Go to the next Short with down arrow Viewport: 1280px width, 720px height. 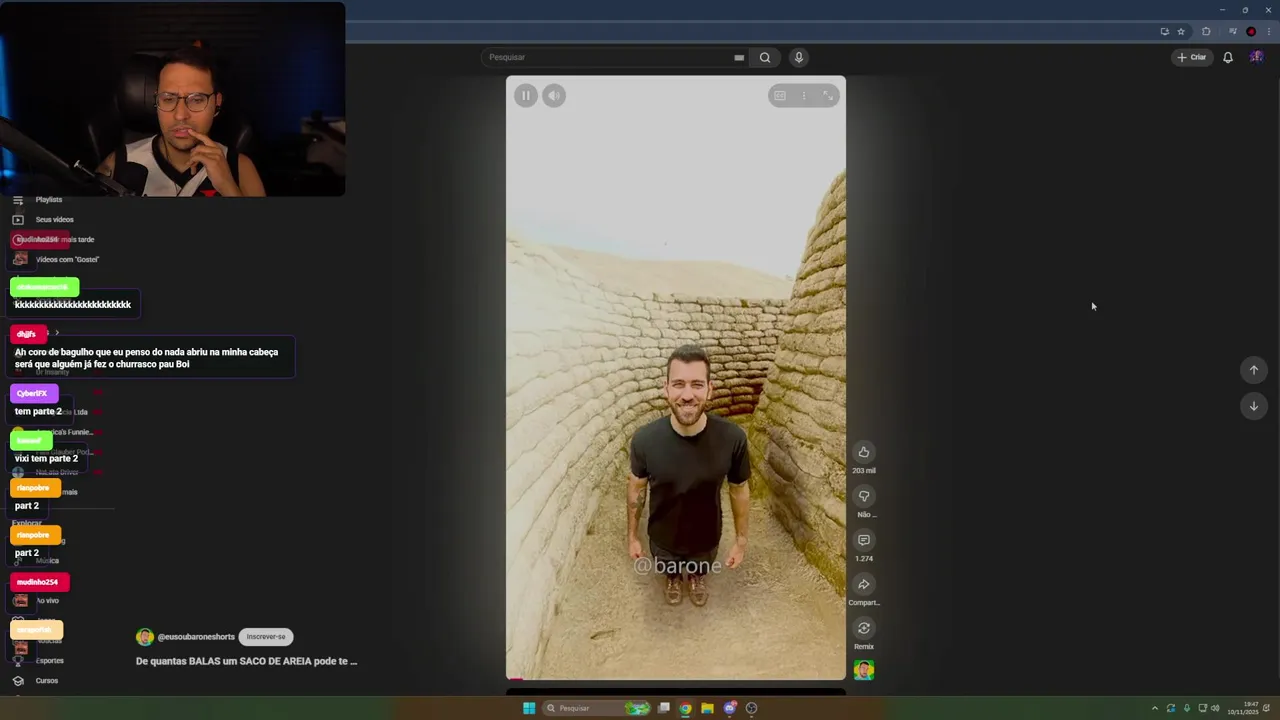point(1253,406)
